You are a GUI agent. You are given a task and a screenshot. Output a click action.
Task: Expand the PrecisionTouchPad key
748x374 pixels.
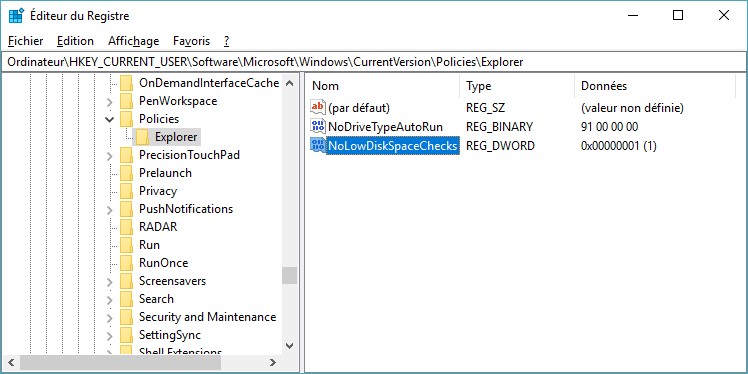point(110,156)
